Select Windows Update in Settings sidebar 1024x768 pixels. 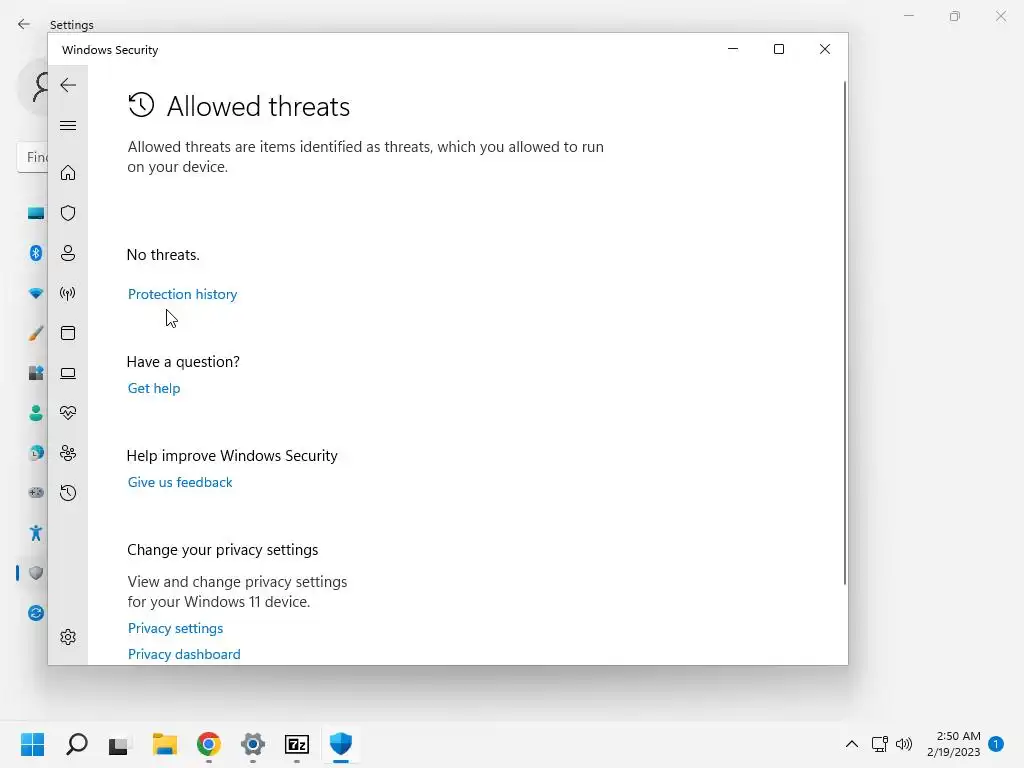[36, 613]
